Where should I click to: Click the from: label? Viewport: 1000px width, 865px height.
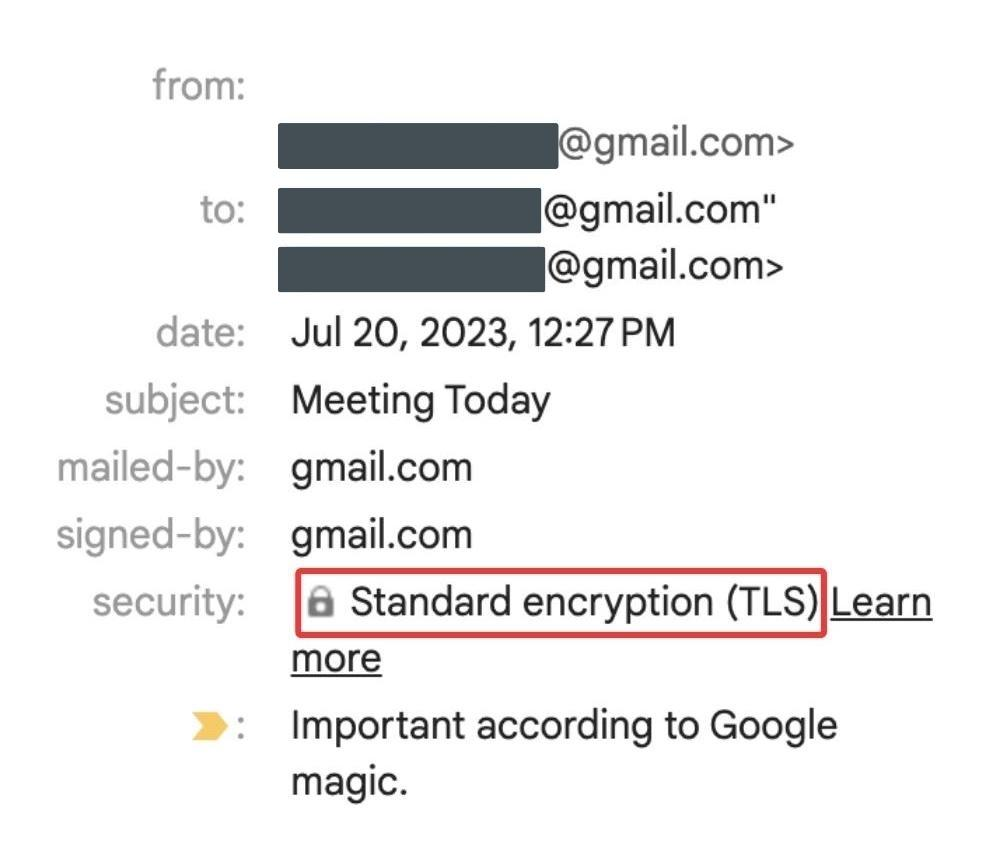199,85
